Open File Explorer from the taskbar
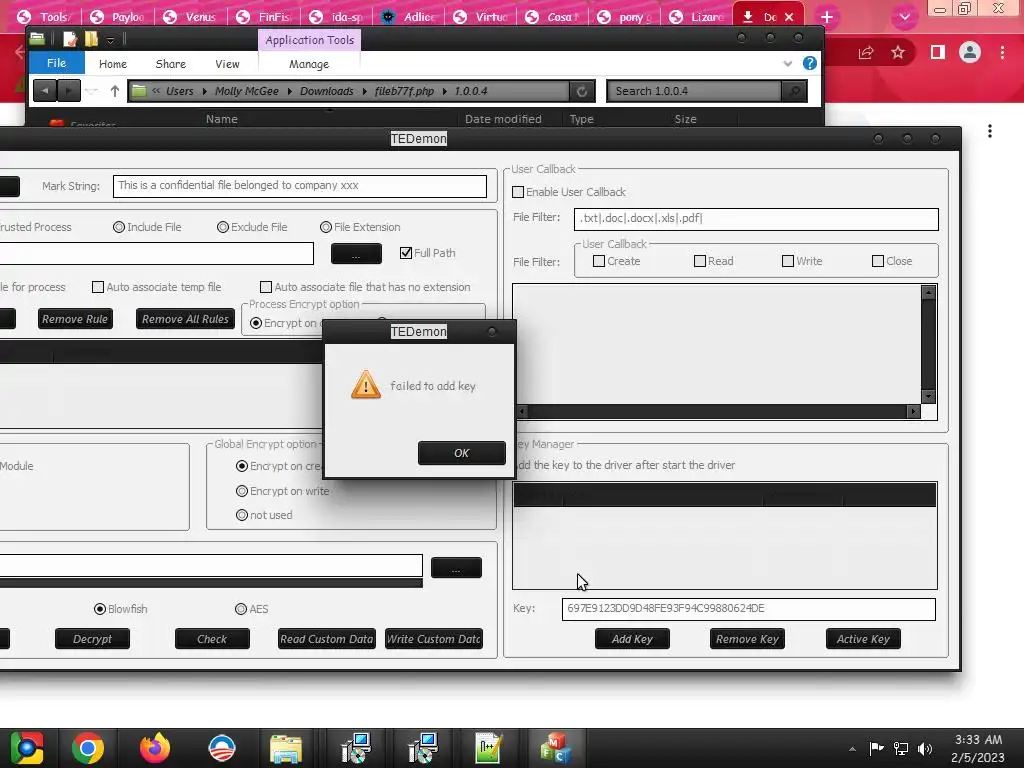 pos(286,748)
